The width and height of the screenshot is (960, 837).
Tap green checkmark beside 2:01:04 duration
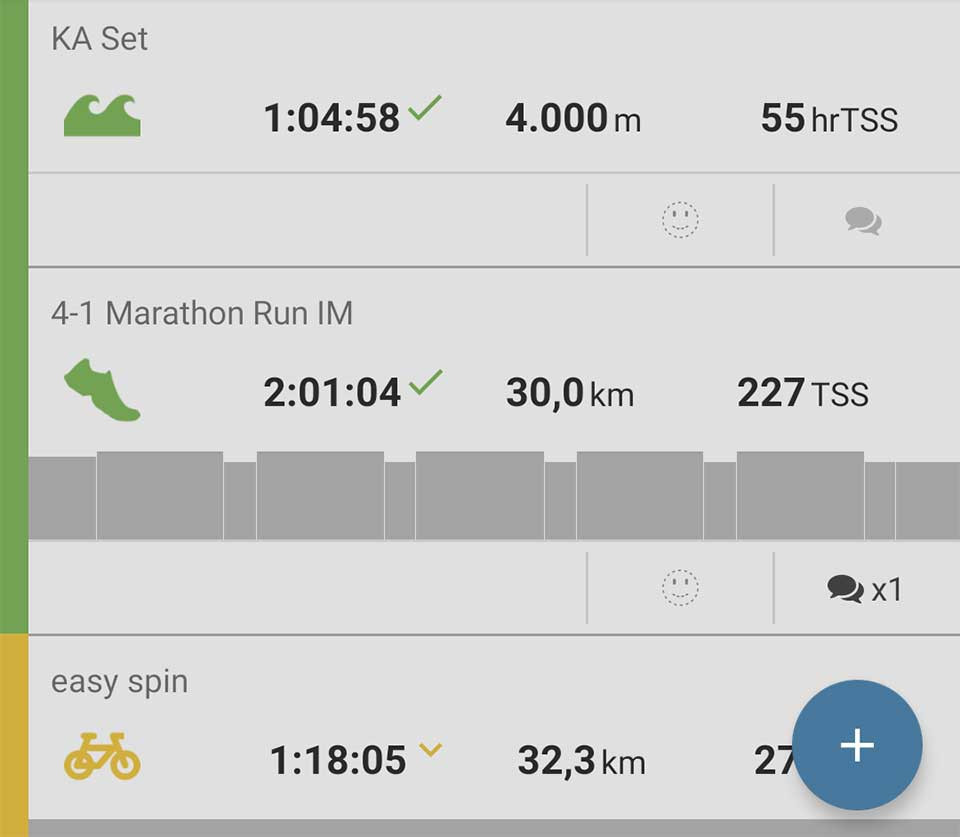coord(426,382)
